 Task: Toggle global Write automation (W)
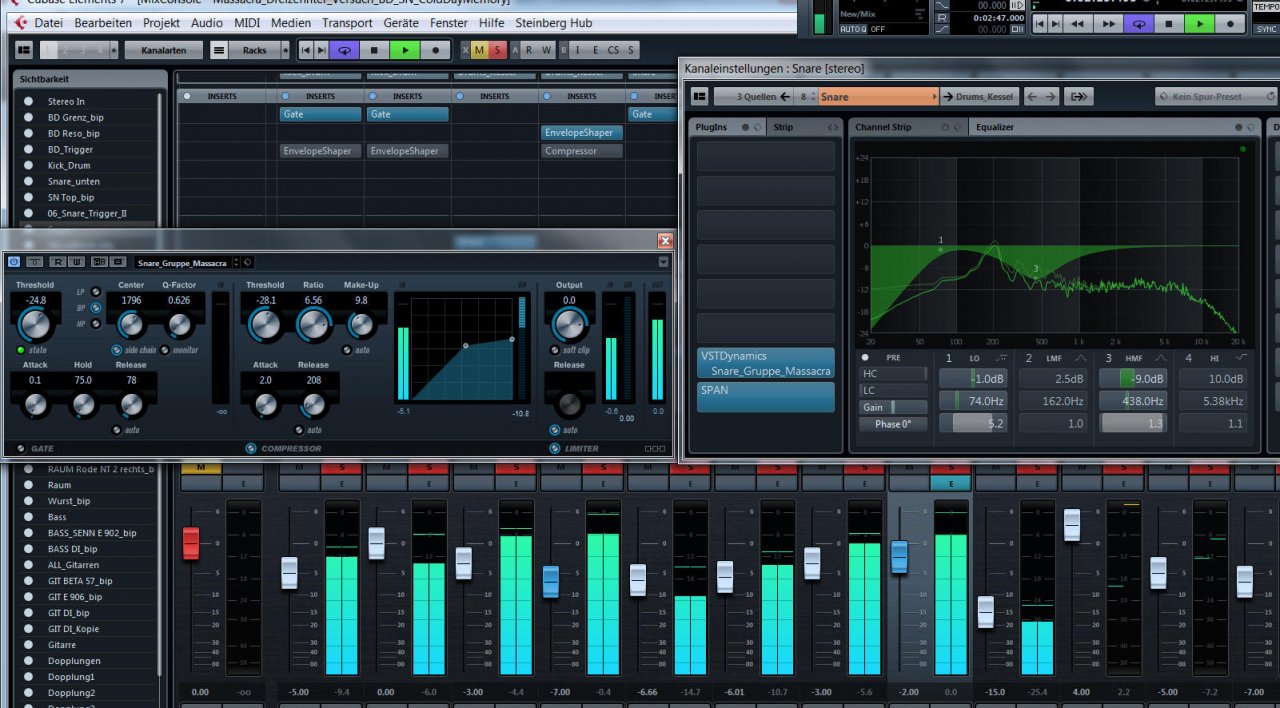[x=547, y=50]
